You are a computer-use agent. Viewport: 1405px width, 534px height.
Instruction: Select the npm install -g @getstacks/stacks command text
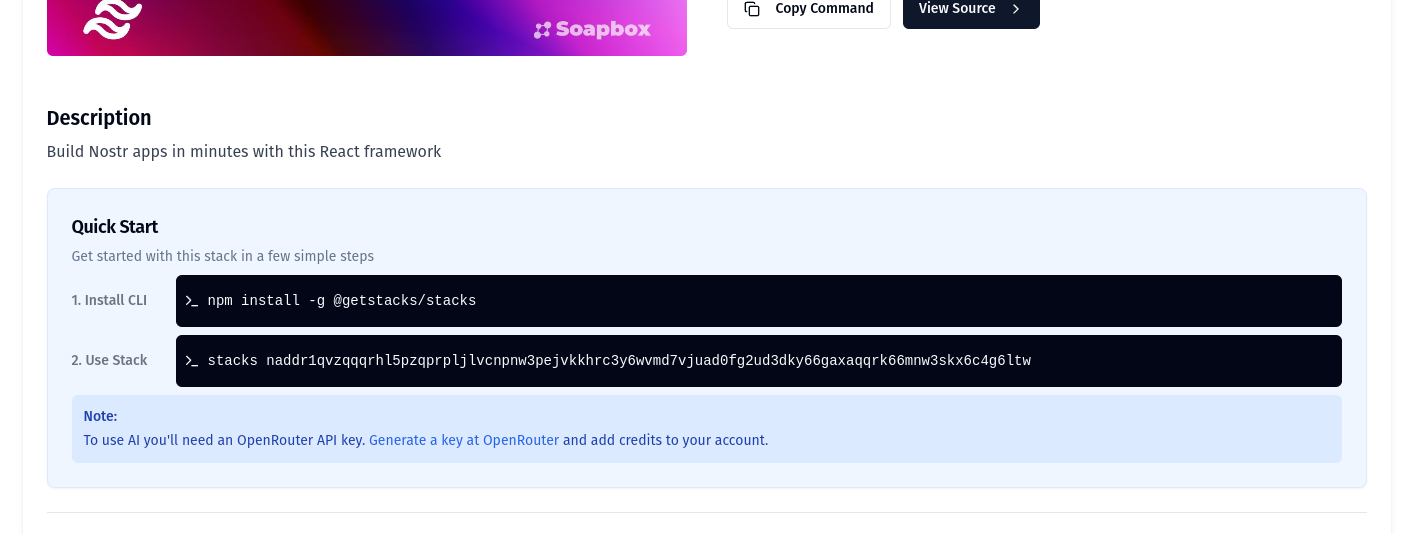coord(341,301)
